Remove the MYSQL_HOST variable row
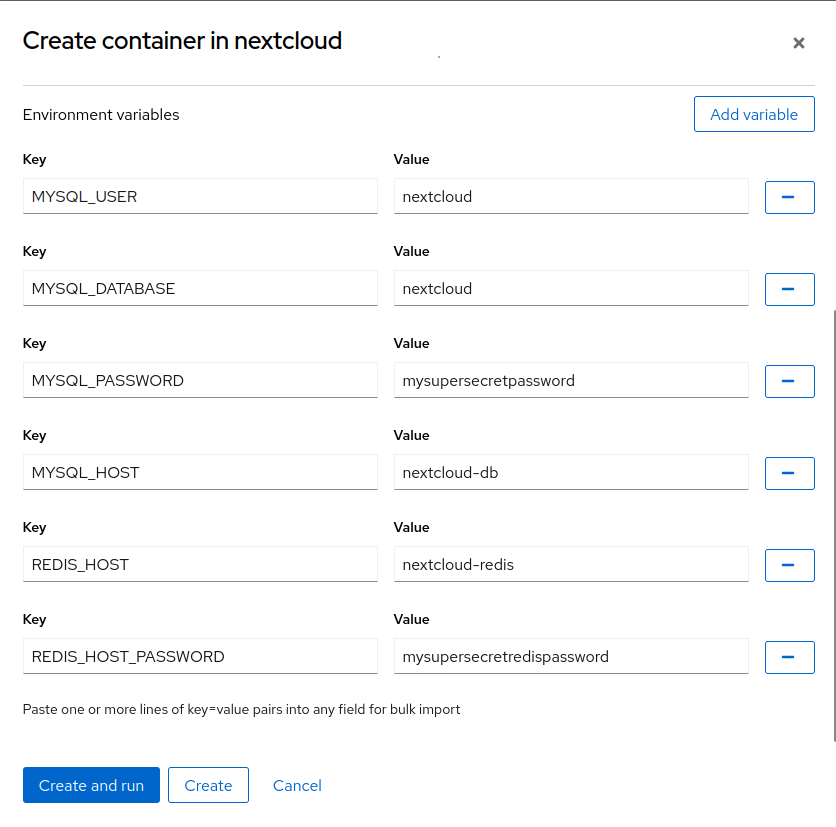The image size is (836, 827). pos(789,473)
